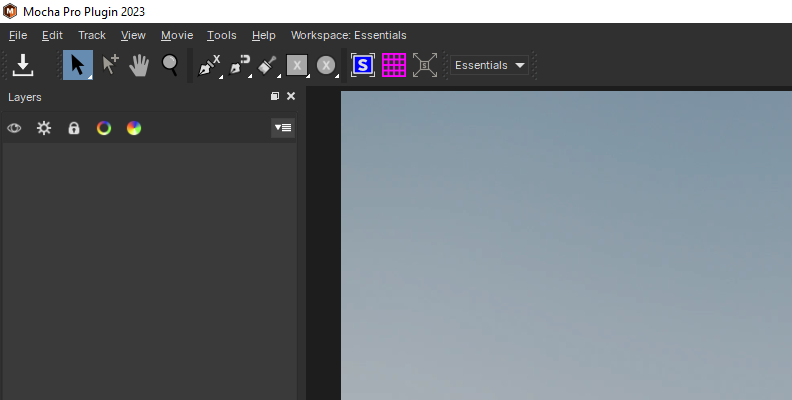
Task: Close the Layers panel
Action: click(291, 96)
